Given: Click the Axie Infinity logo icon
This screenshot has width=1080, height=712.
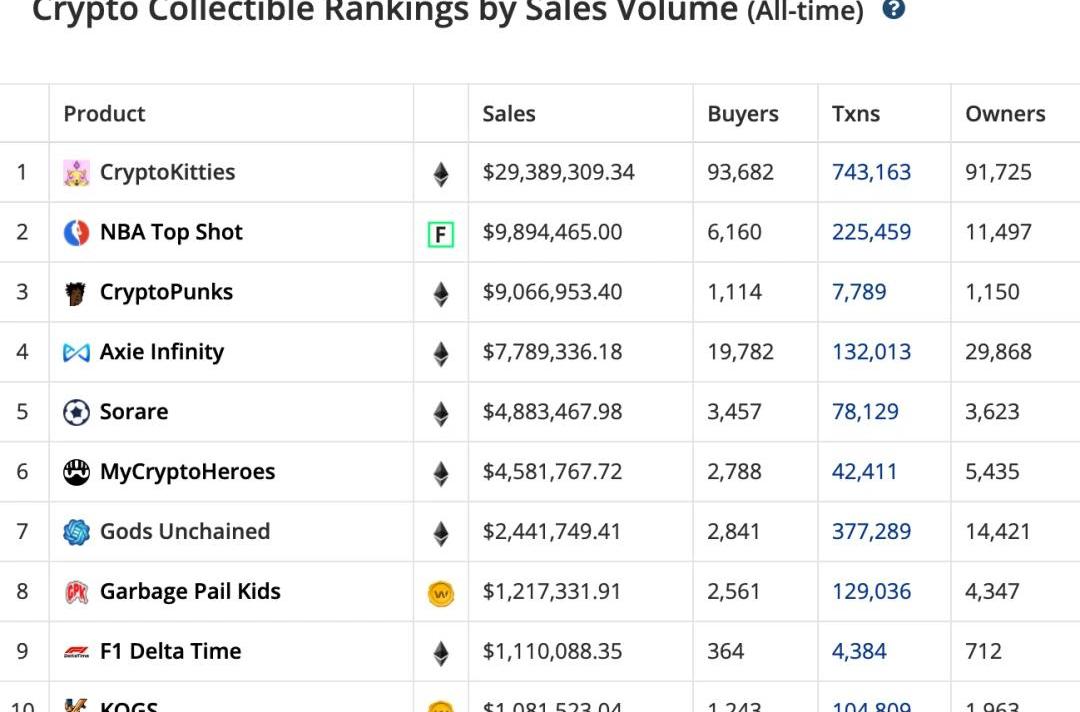Looking at the screenshot, I should [76, 353].
